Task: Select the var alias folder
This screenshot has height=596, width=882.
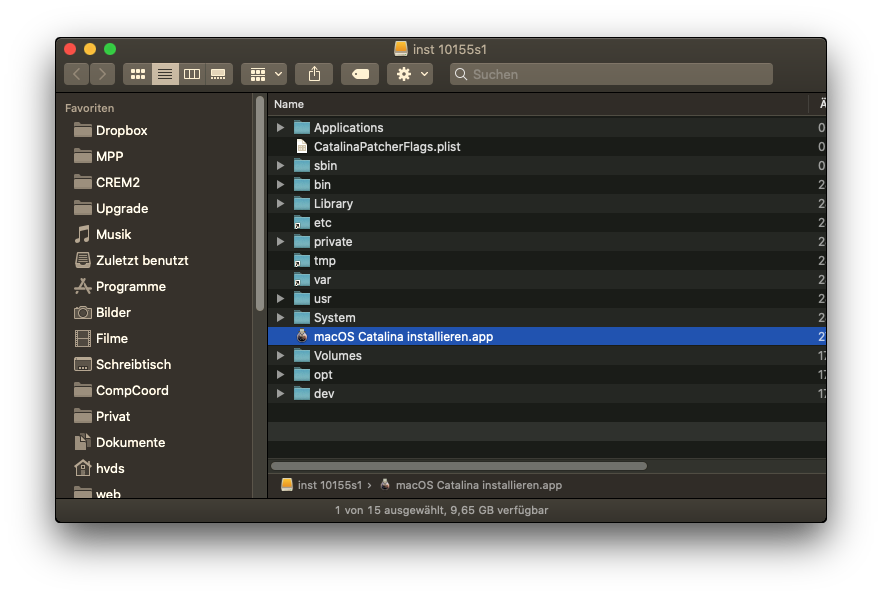Action: [547, 279]
